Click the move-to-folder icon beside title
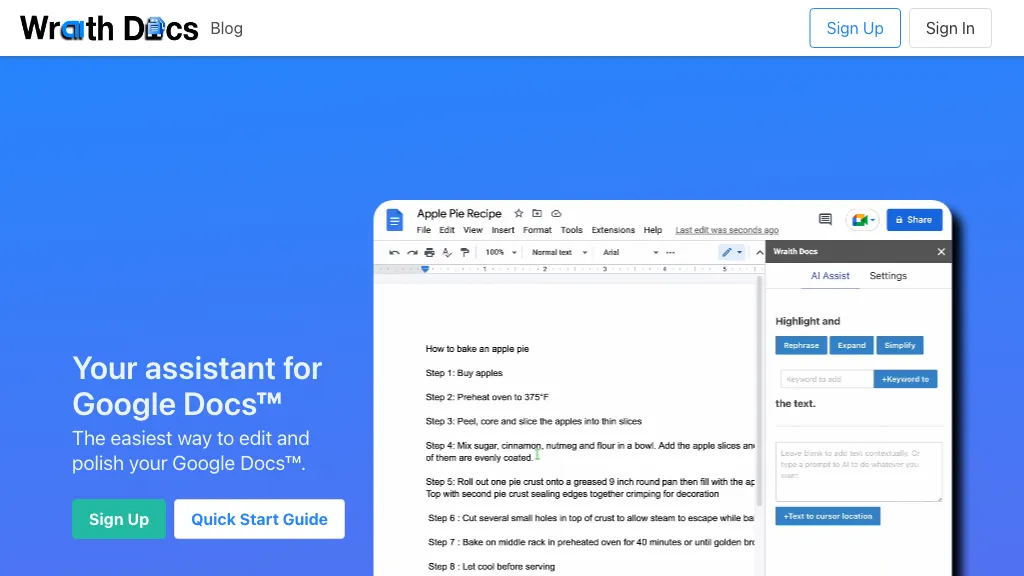This screenshot has height=576, width=1024. [537, 214]
